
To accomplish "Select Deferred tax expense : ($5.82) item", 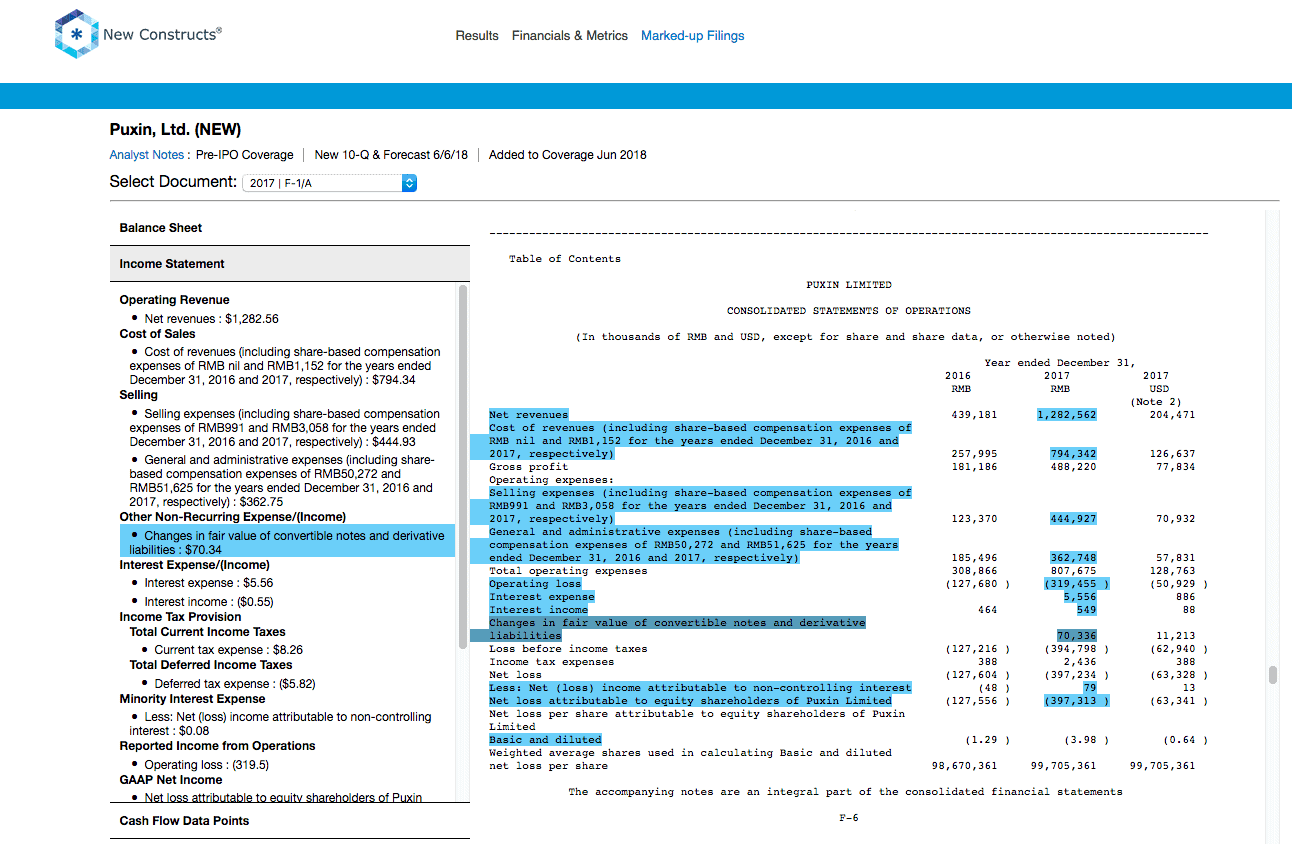I will pyautogui.click(x=235, y=684).
